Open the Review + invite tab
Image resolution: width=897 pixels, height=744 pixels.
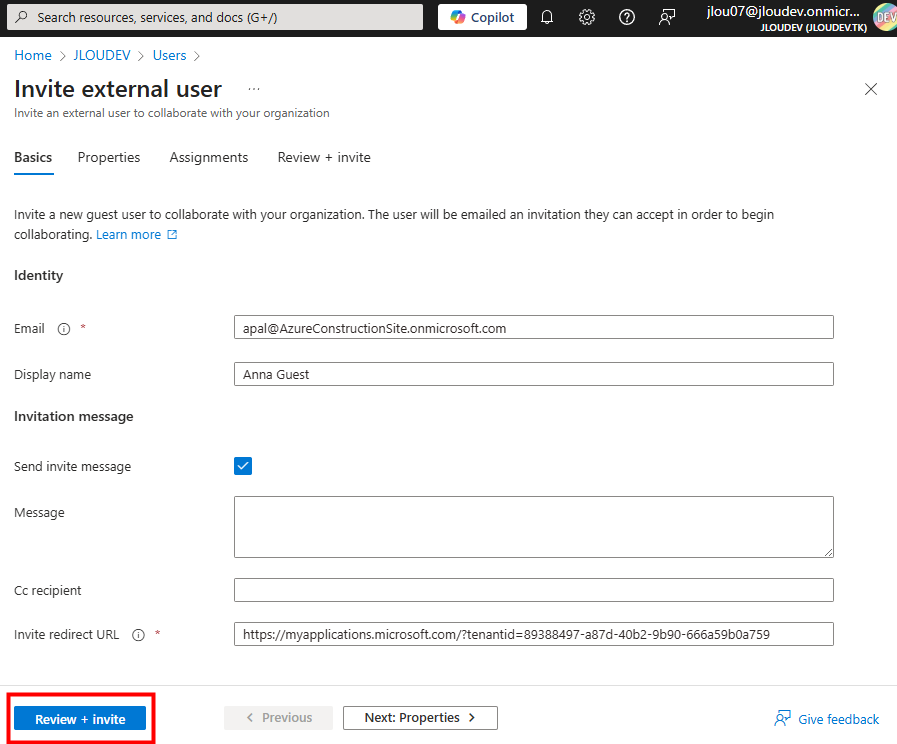[x=324, y=158]
